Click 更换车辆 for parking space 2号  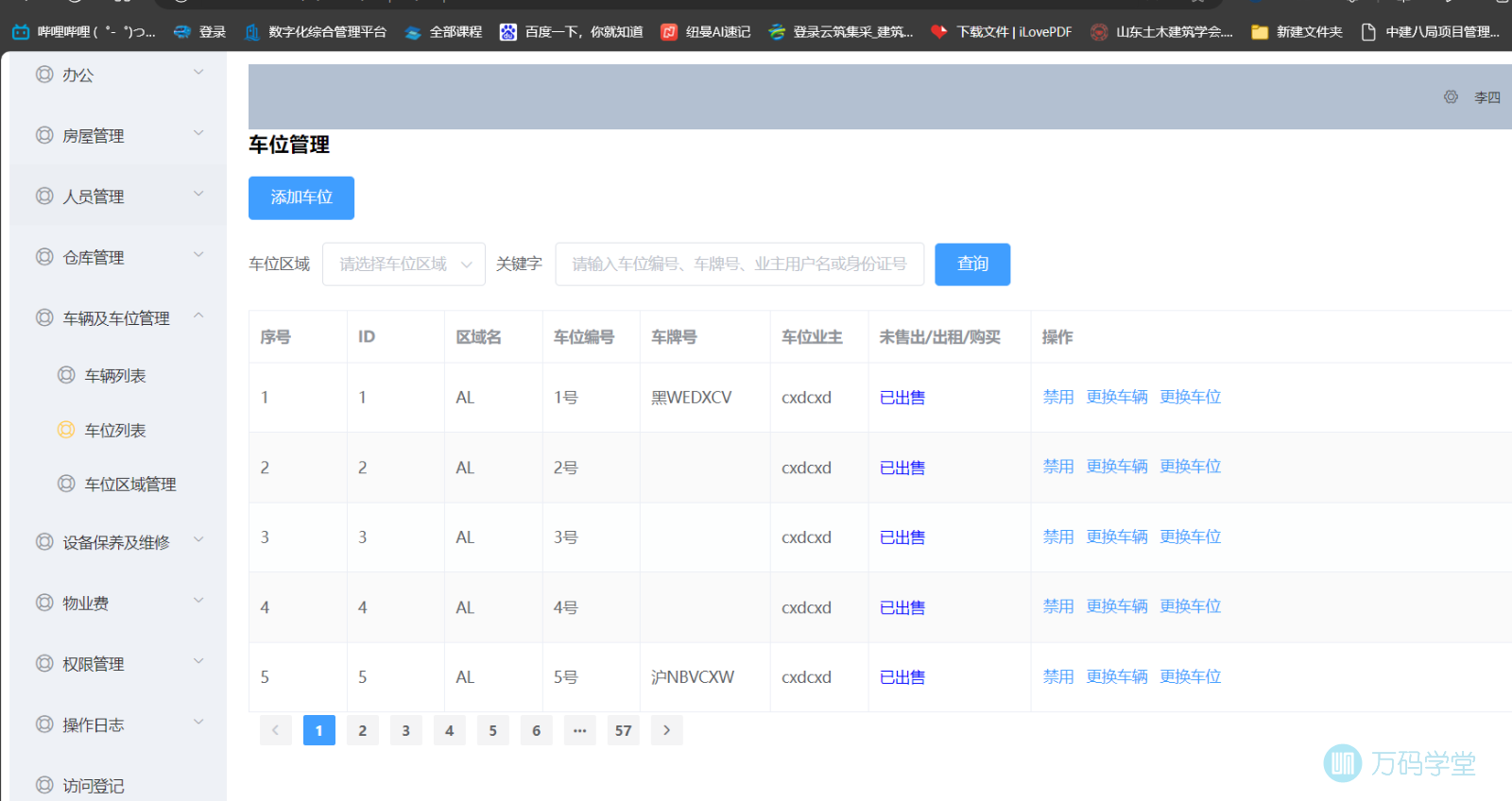[x=1117, y=467]
